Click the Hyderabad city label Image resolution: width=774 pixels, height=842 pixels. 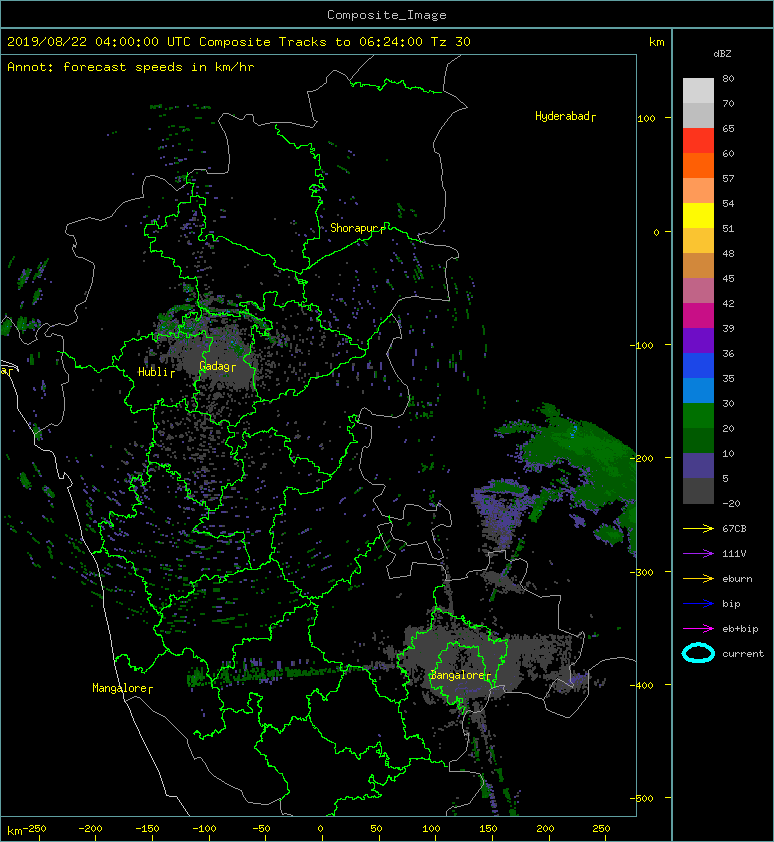(565, 117)
